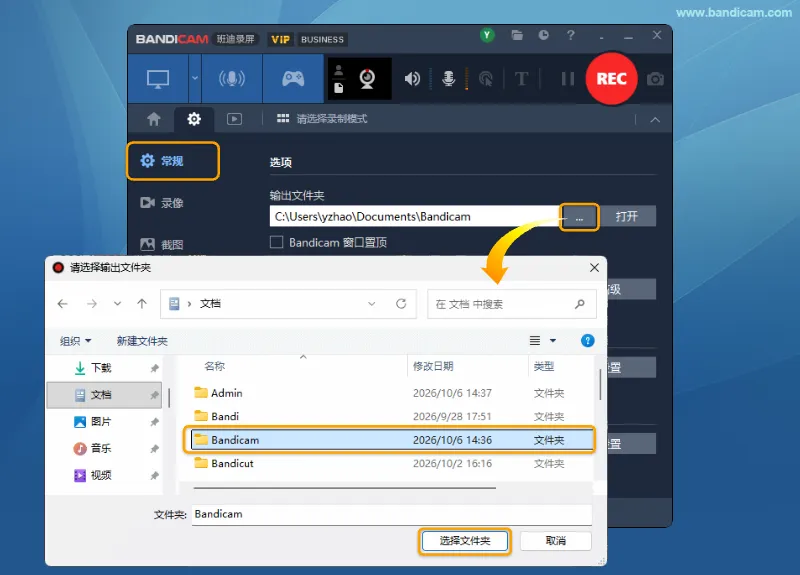Expand the address bar history dropdown
800x575 pixels.
pyautogui.click(x=371, y=304)
